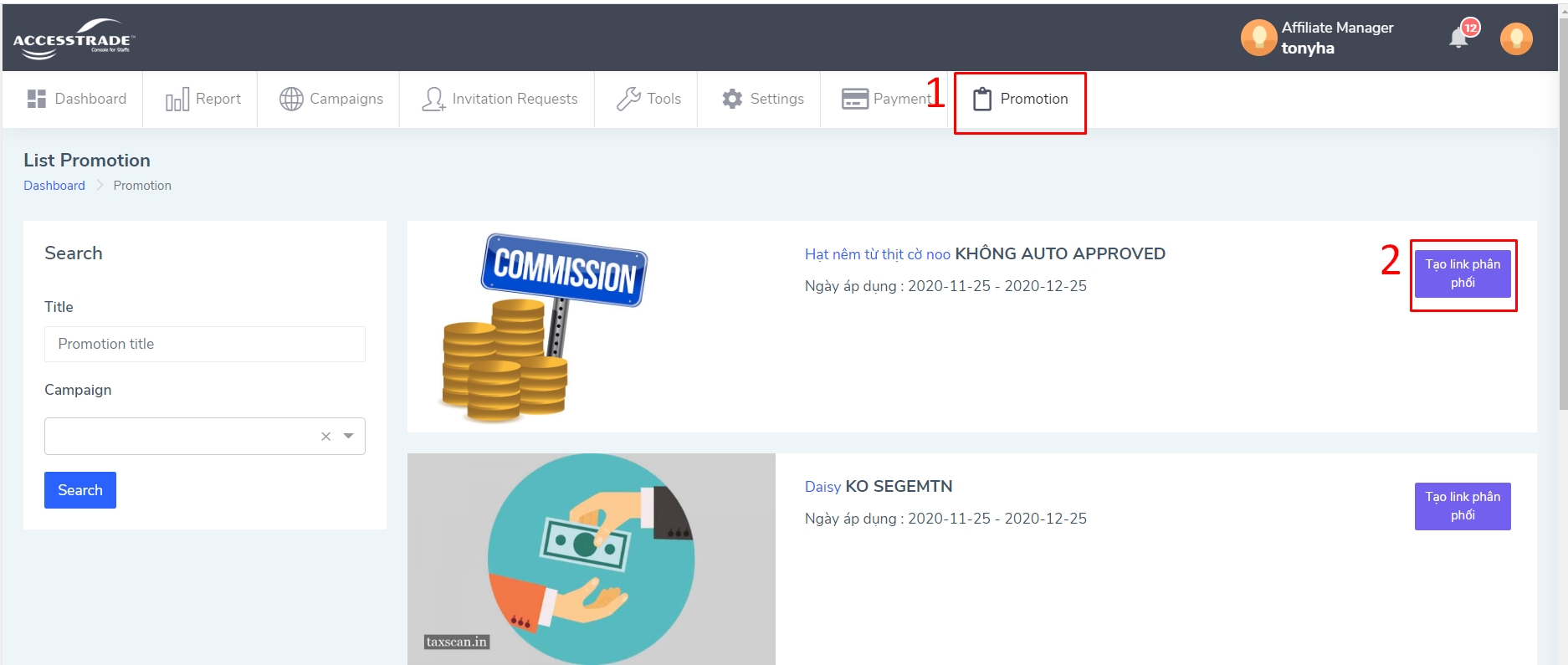Open the Report menu item
The height and width of the screenshot is (665, 1568).
pos(203,99)
